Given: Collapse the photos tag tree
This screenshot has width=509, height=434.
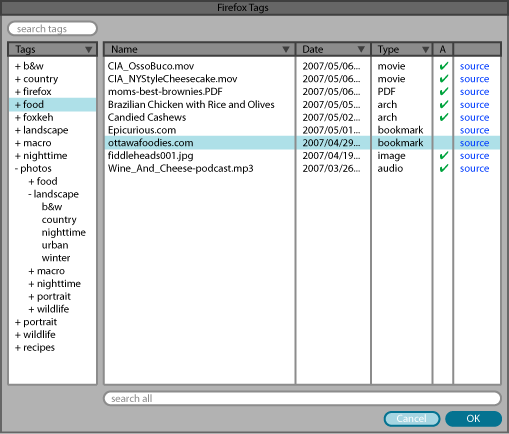Looking at the screenshot, I should [16, 169].
